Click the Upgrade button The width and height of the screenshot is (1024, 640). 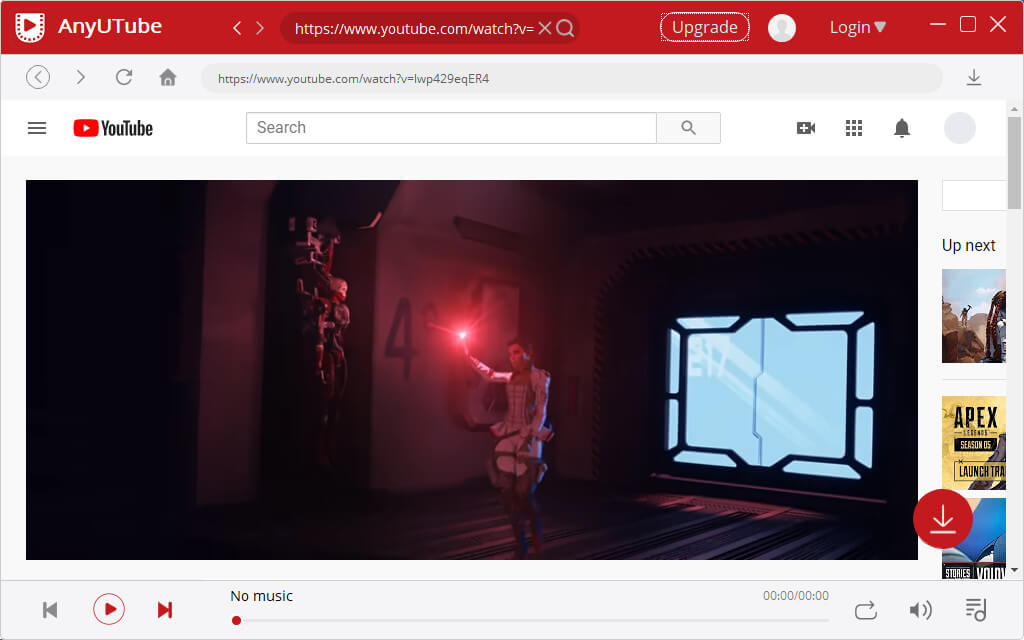click(705, 27)
